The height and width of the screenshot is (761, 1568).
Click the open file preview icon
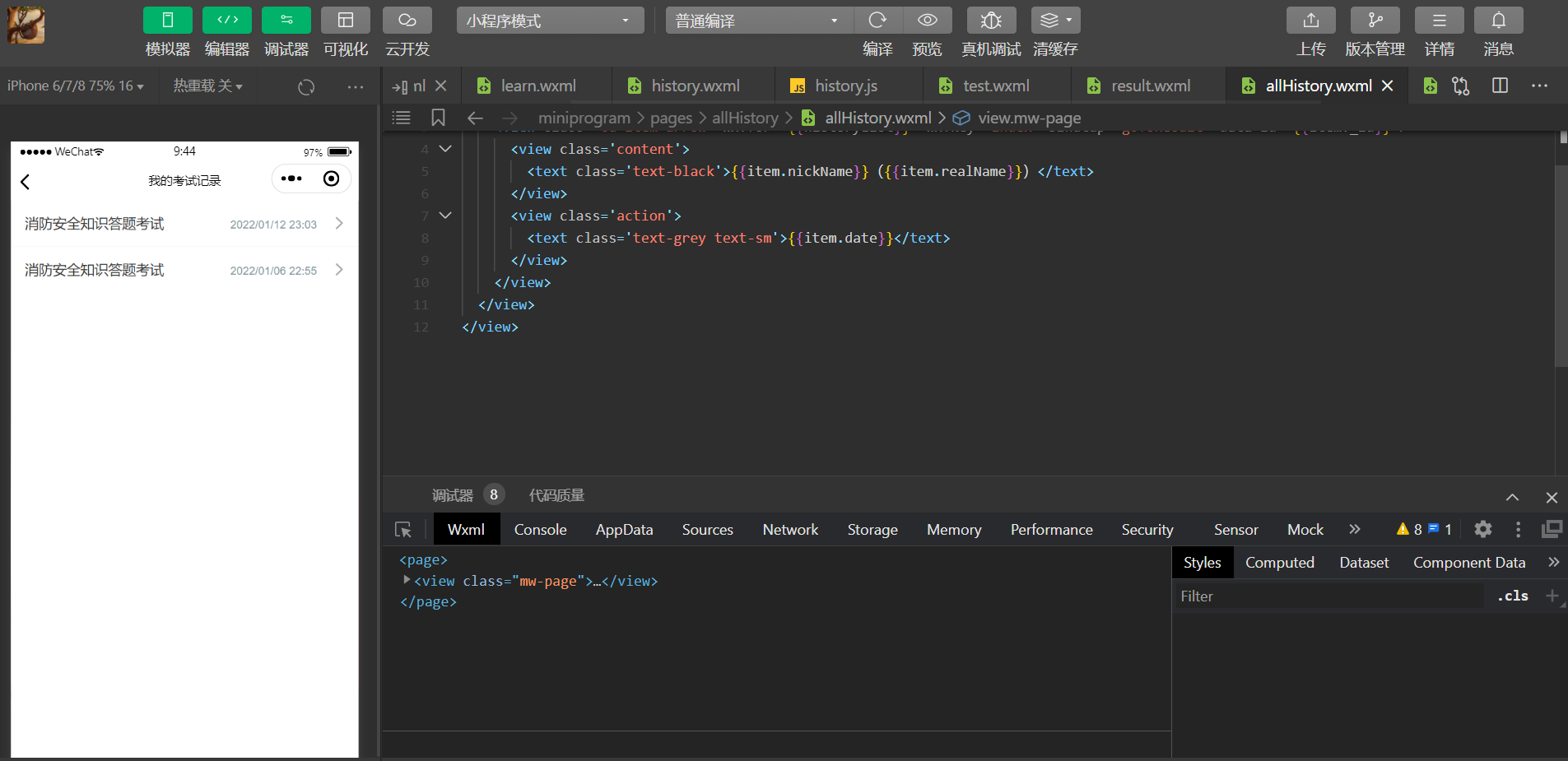point(1431,86)
